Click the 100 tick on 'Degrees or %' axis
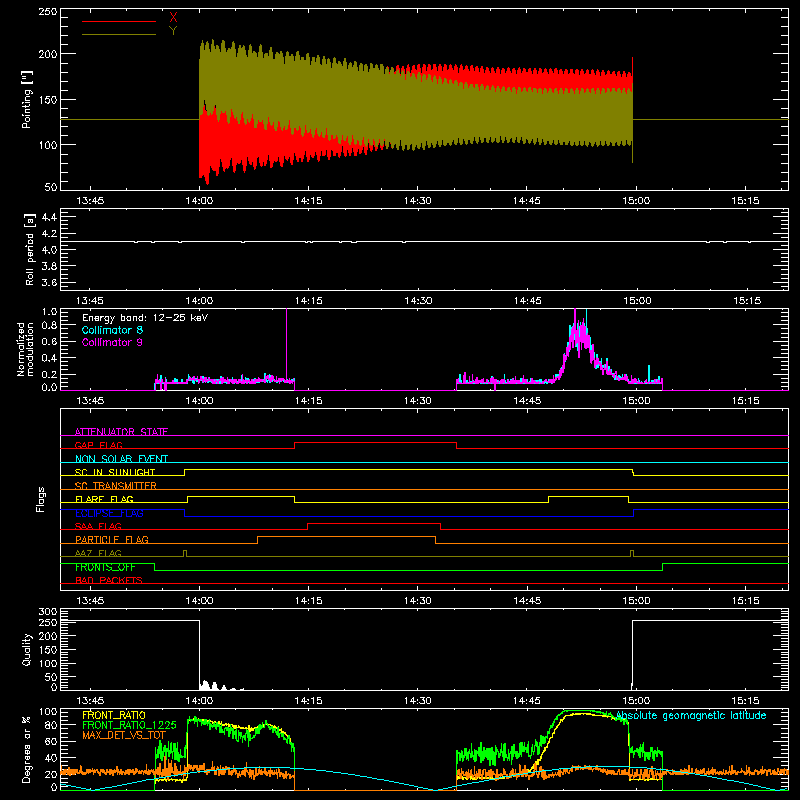800x800 pixels. click(48, 712)
